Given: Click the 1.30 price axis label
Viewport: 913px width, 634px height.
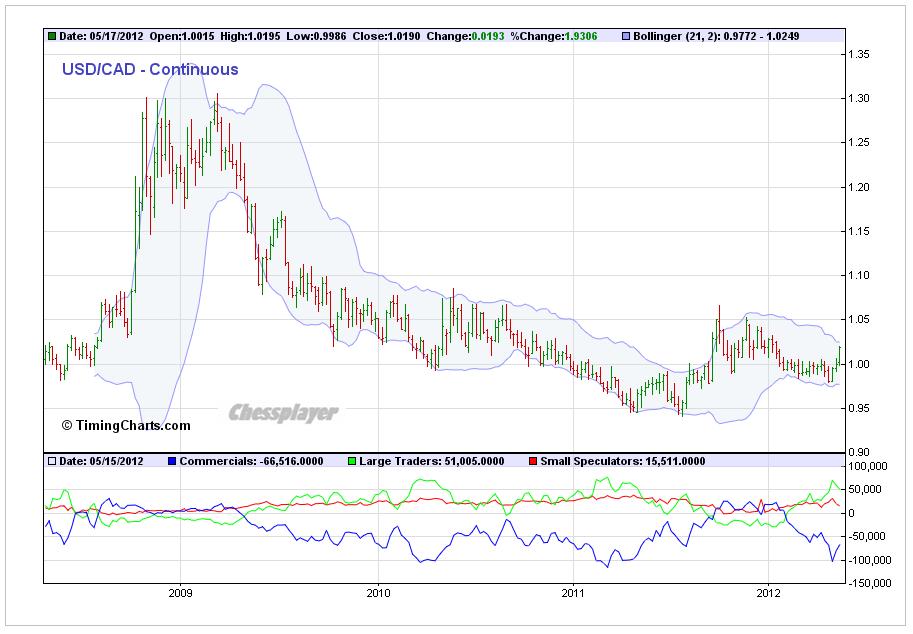Looking at the screenshot, I should 858,98.
